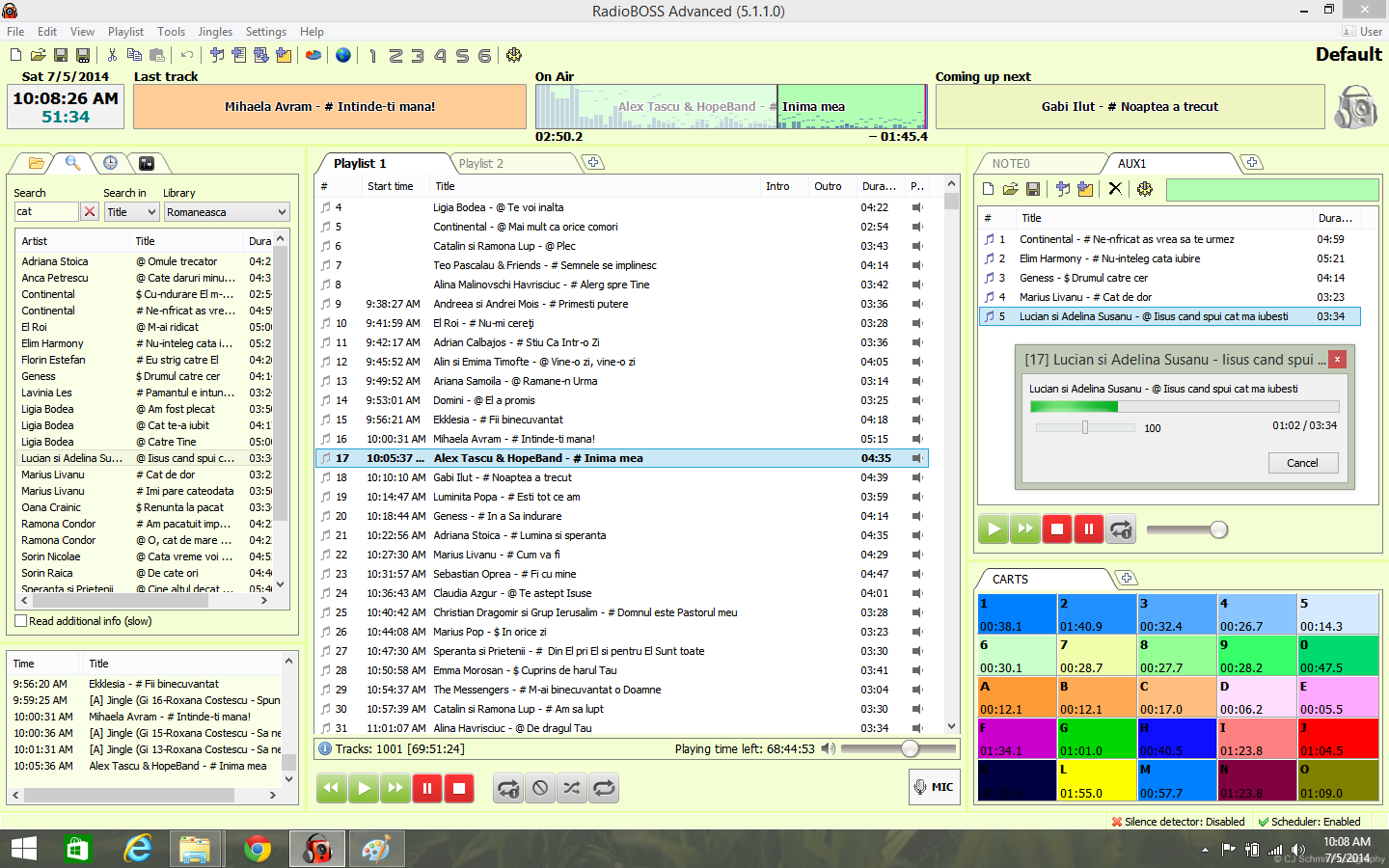
Task: Open the Settings menu
Action: (266, 32)
